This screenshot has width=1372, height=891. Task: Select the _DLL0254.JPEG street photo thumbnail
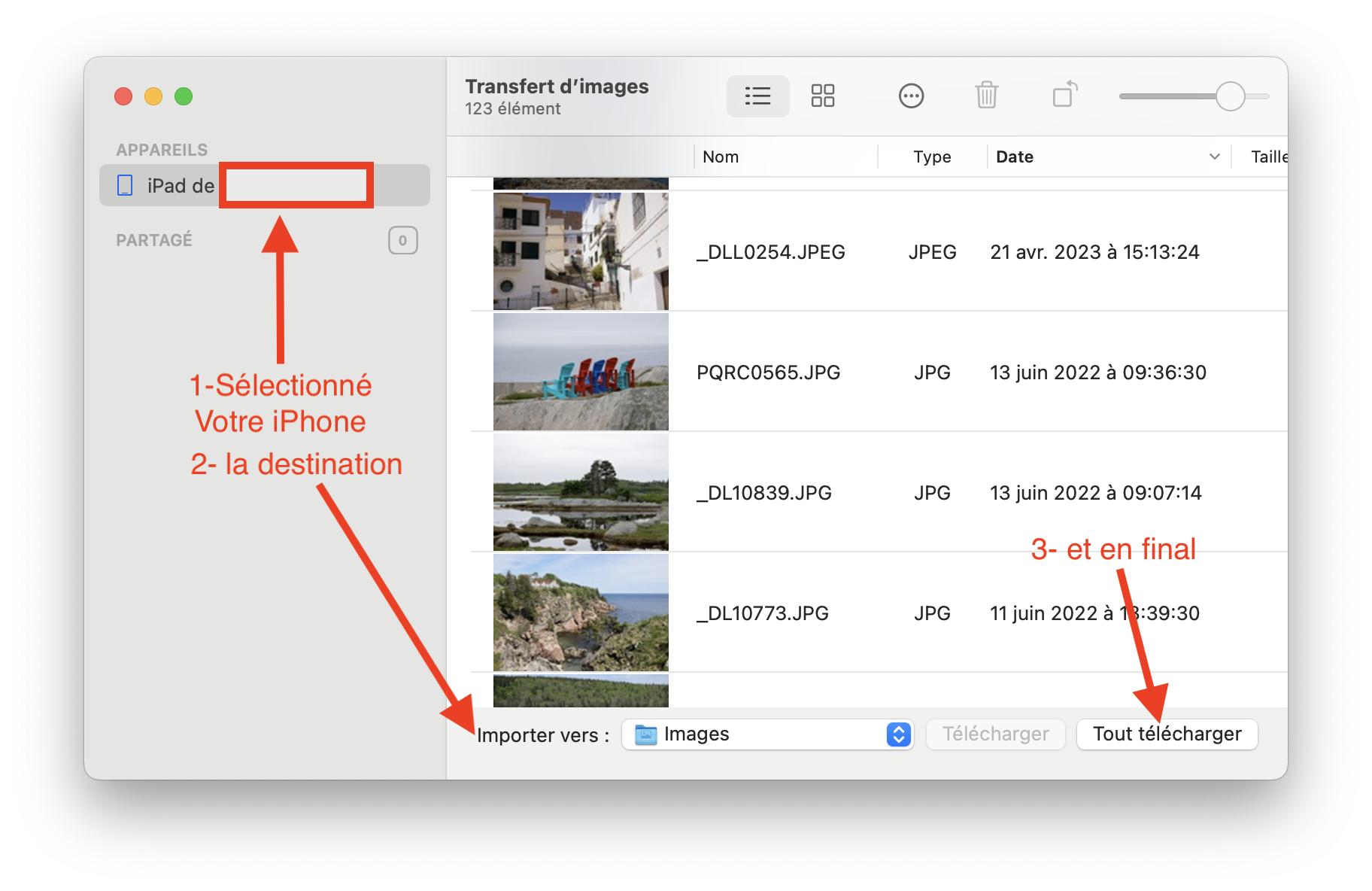pyautogui.click(x=581, y=251)
